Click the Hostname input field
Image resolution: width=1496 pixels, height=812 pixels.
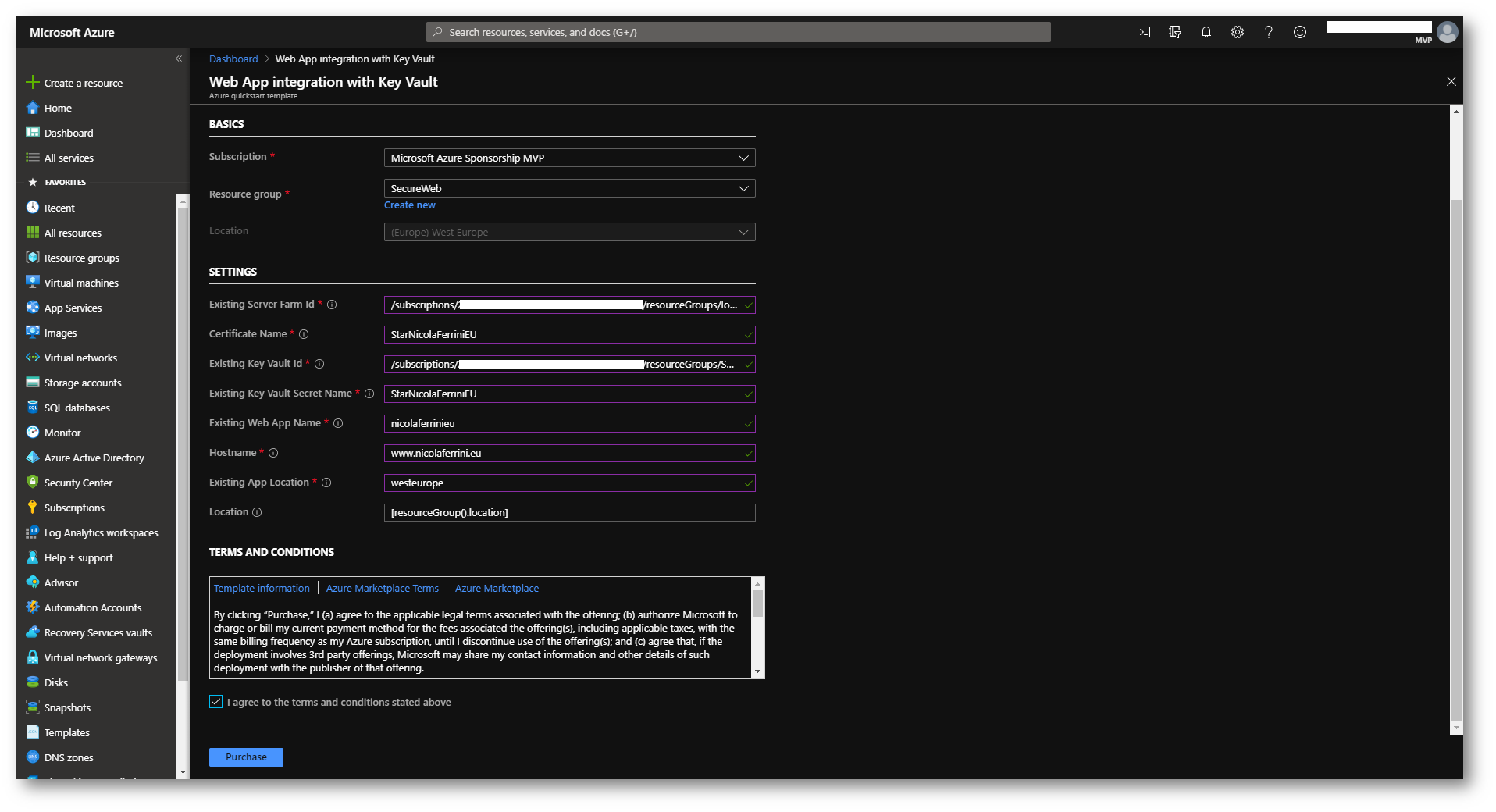569,453
